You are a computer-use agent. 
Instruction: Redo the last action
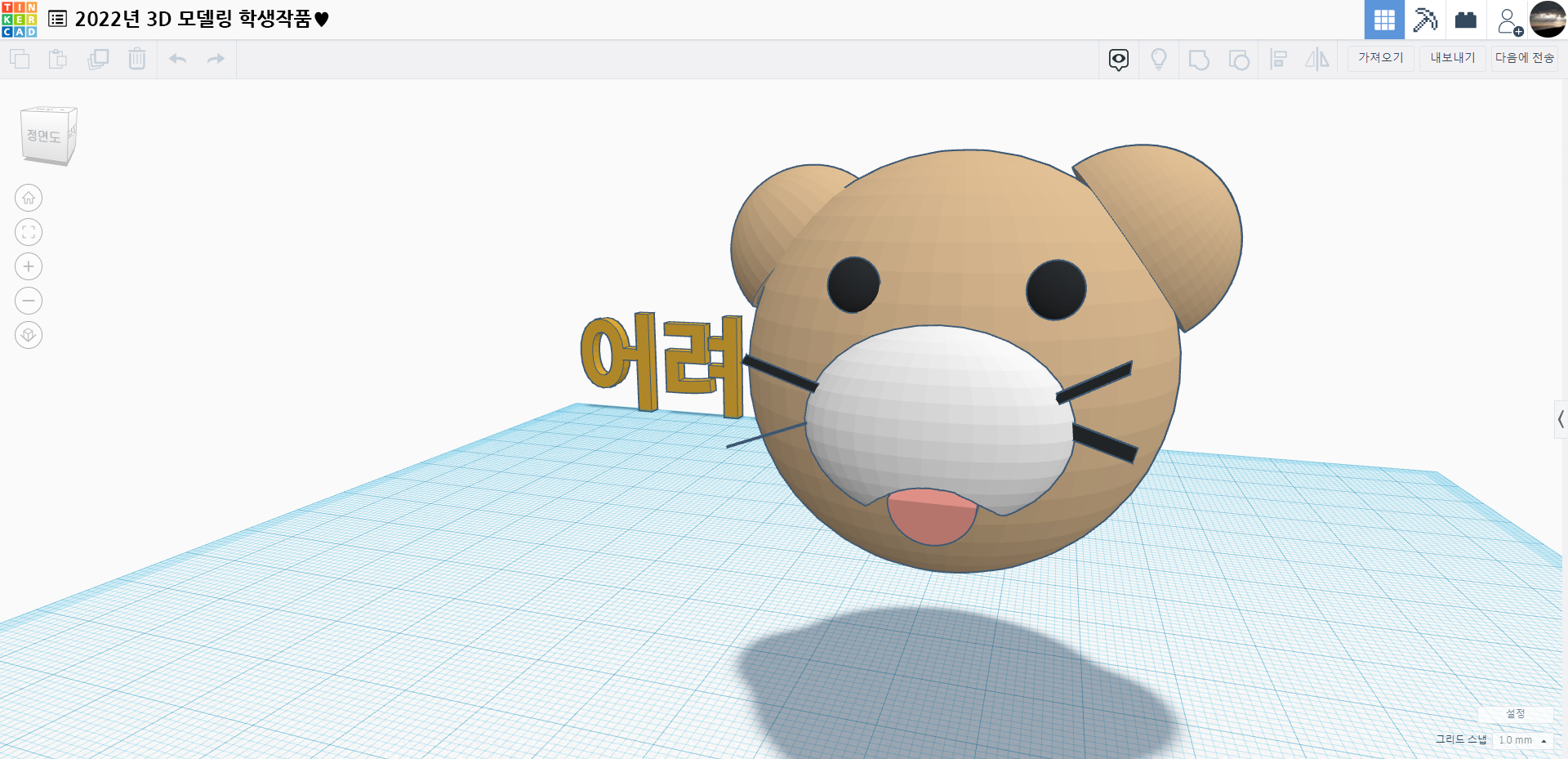pos(216,59)
